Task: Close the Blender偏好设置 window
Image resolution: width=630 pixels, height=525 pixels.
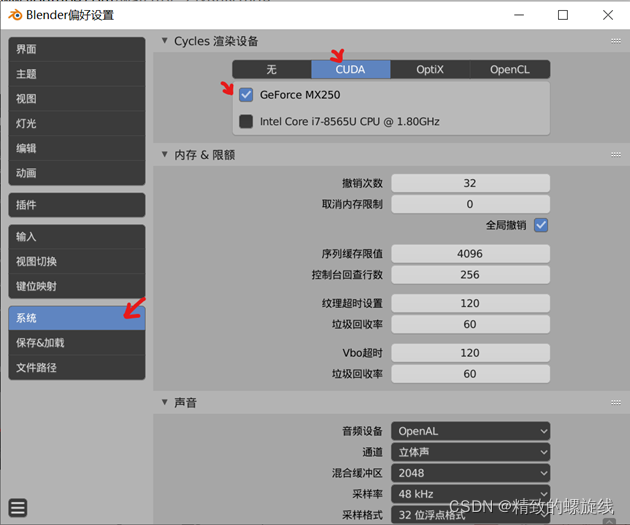Action: 608,15
